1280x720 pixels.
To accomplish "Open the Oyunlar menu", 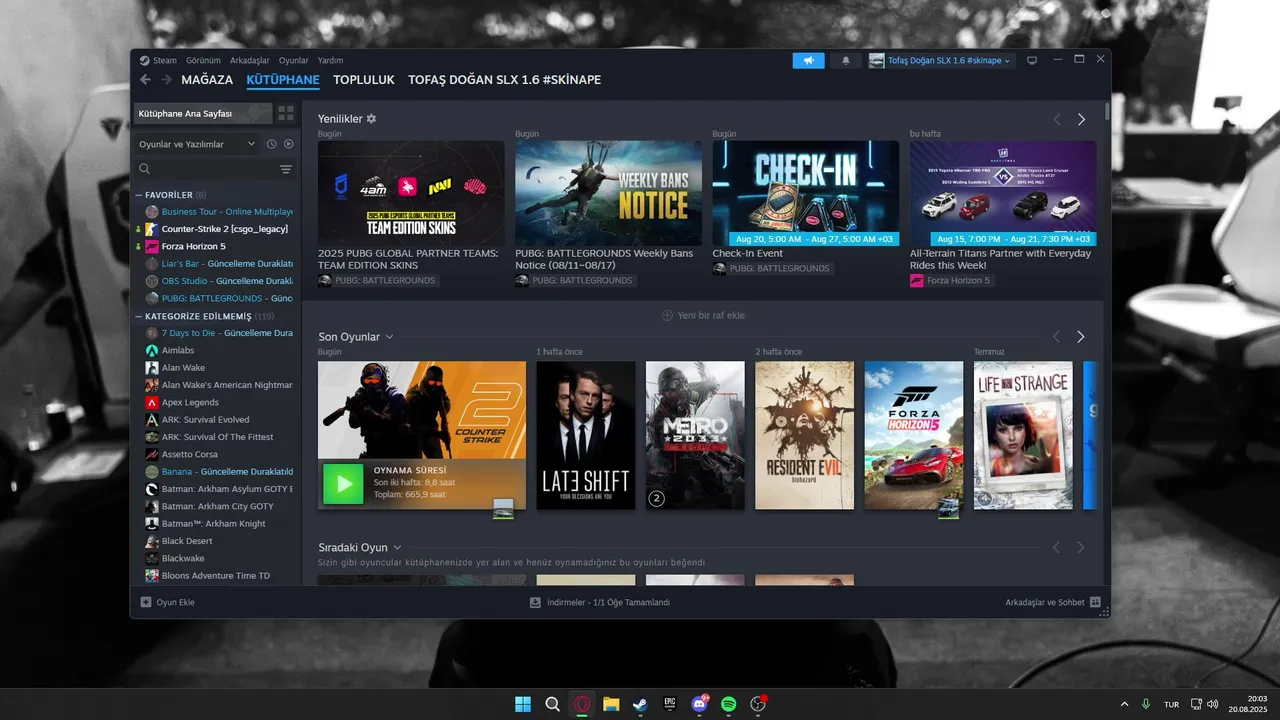I will pyautogui.click(x=294, y=60).
